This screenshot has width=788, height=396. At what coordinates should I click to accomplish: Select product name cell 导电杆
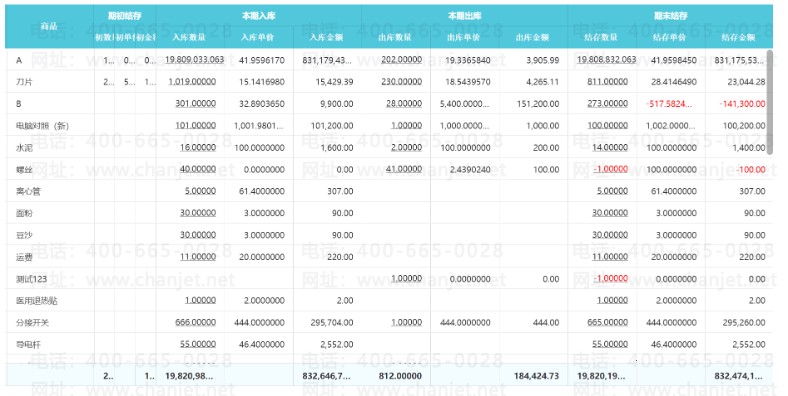click(29, 345)
